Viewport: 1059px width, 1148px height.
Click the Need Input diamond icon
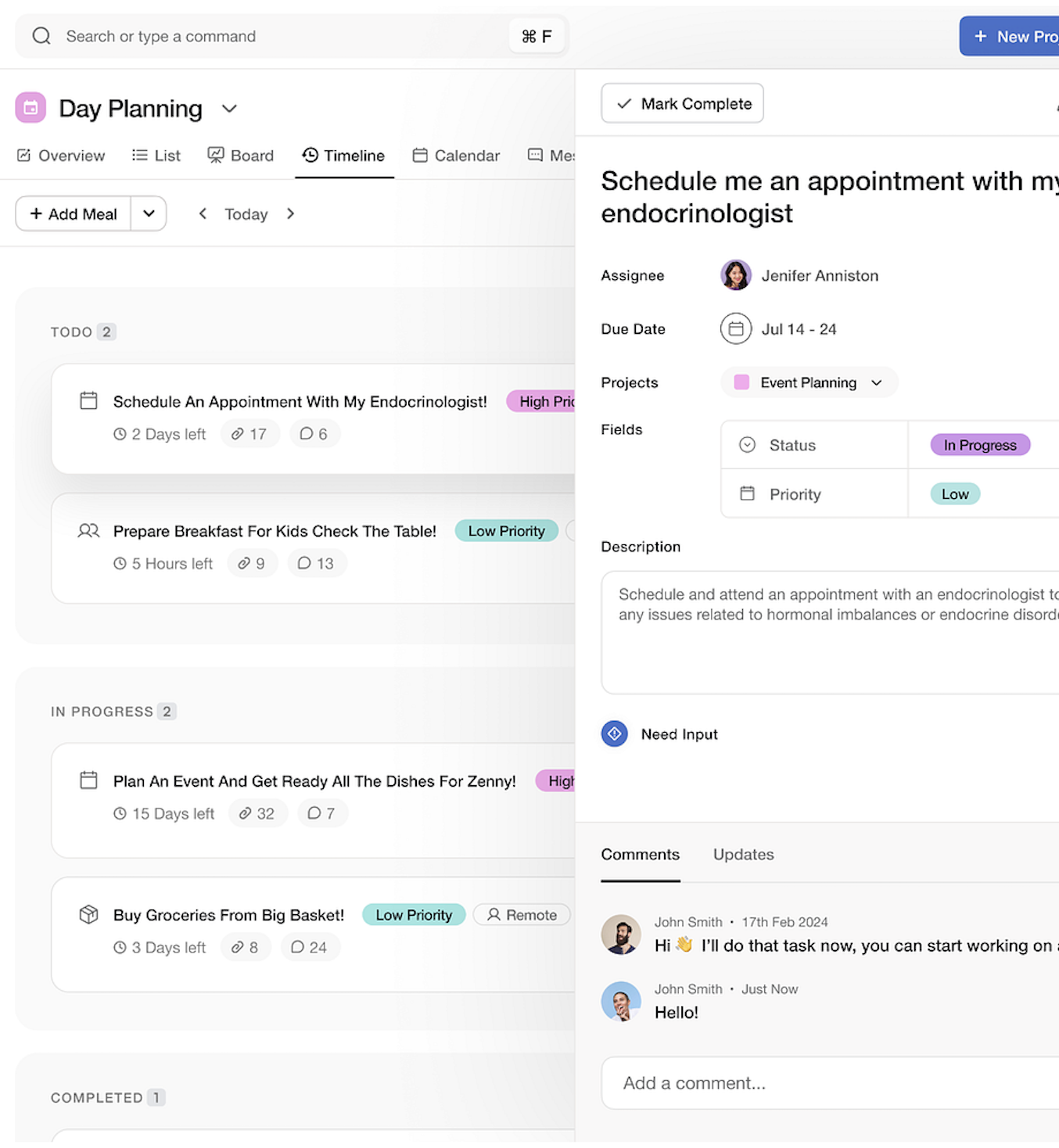point(615,734)
